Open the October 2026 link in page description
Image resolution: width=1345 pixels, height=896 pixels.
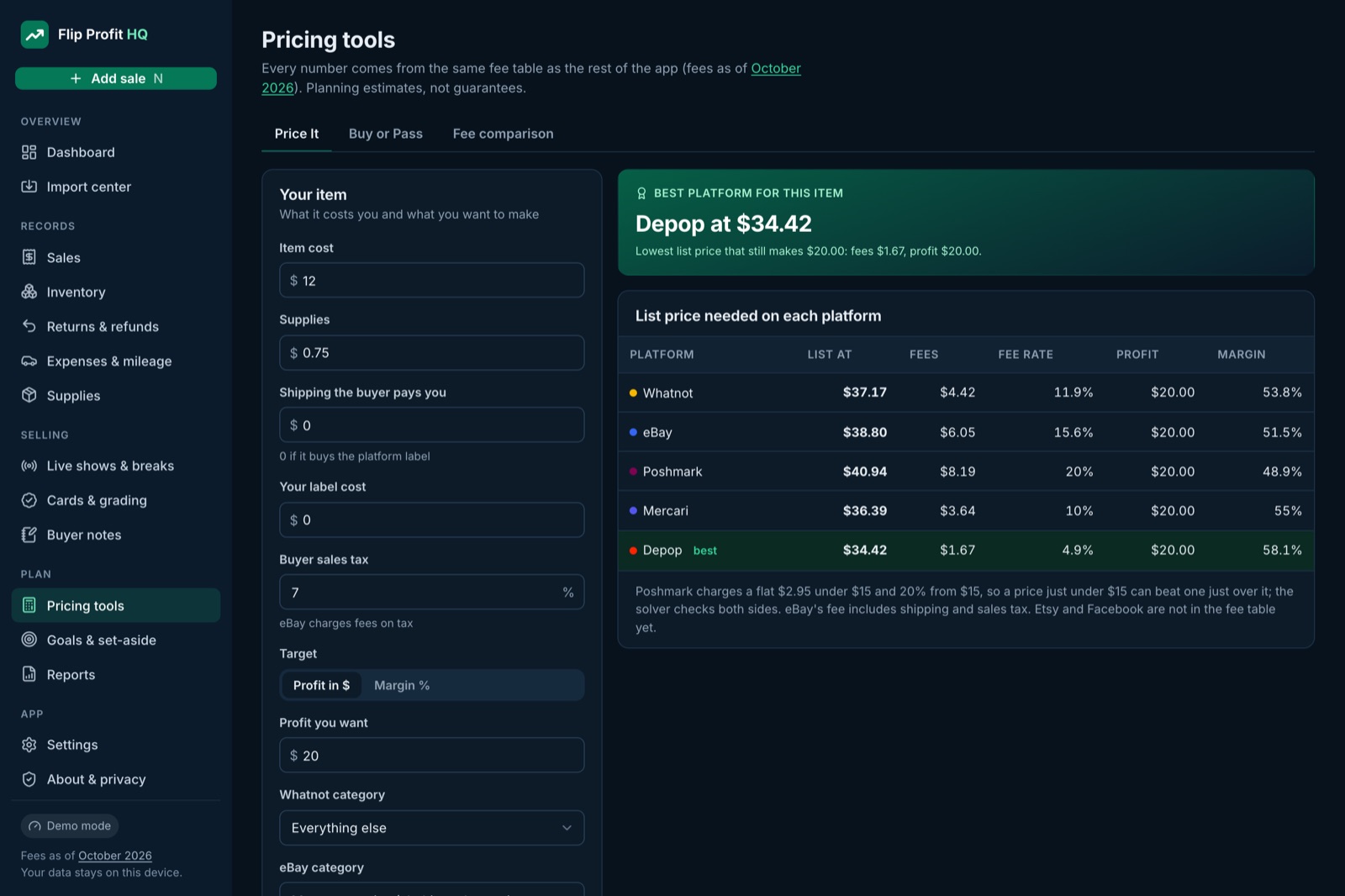coord(776,68)
